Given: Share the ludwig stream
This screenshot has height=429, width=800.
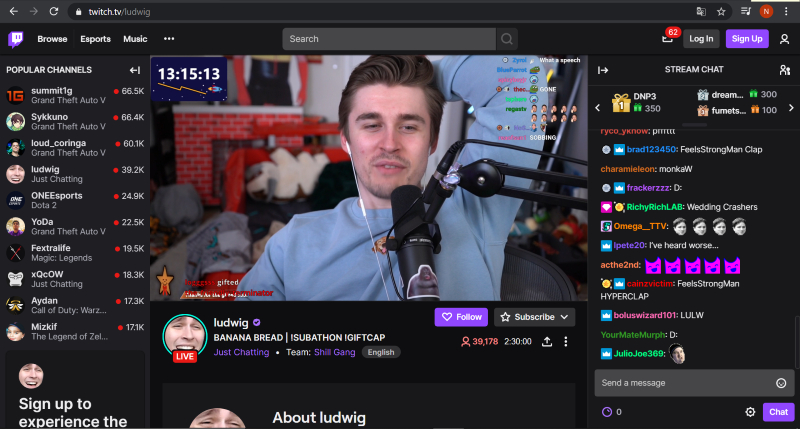Looking at the screenshot, I should (547, 341).
